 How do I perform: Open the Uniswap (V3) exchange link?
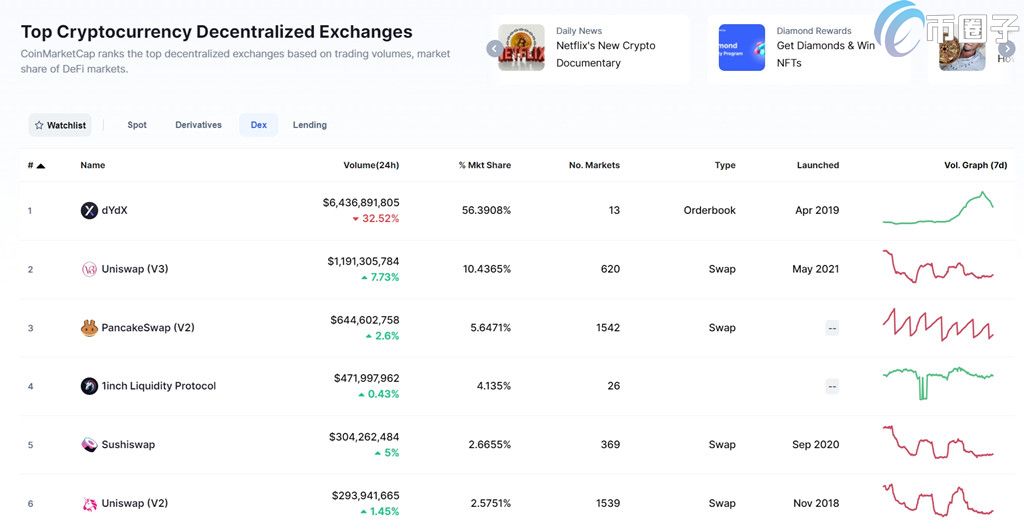(x=135, y=269)
